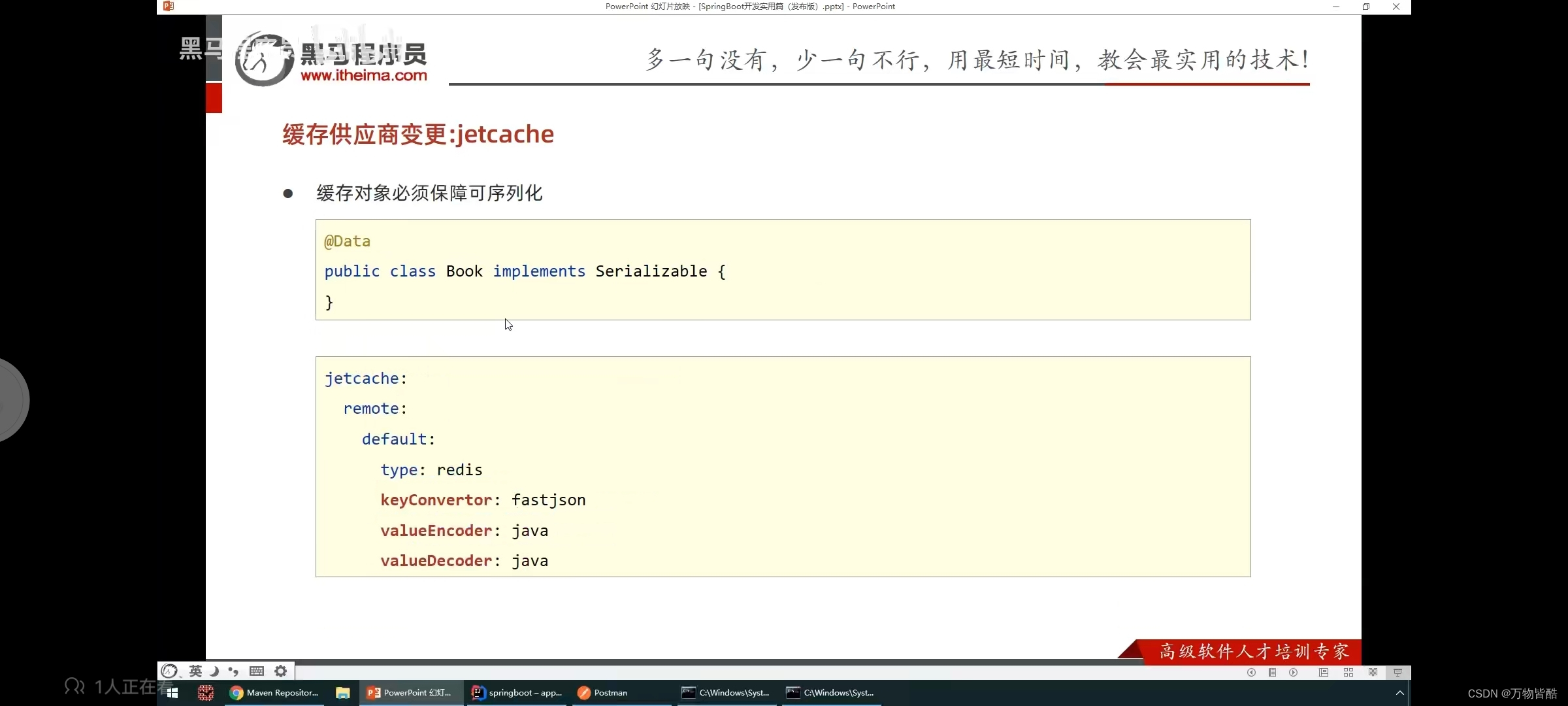Click the PowerPoint icon in the title bar
This screenshot has height=706, width=1568.
tap(169, 7)
